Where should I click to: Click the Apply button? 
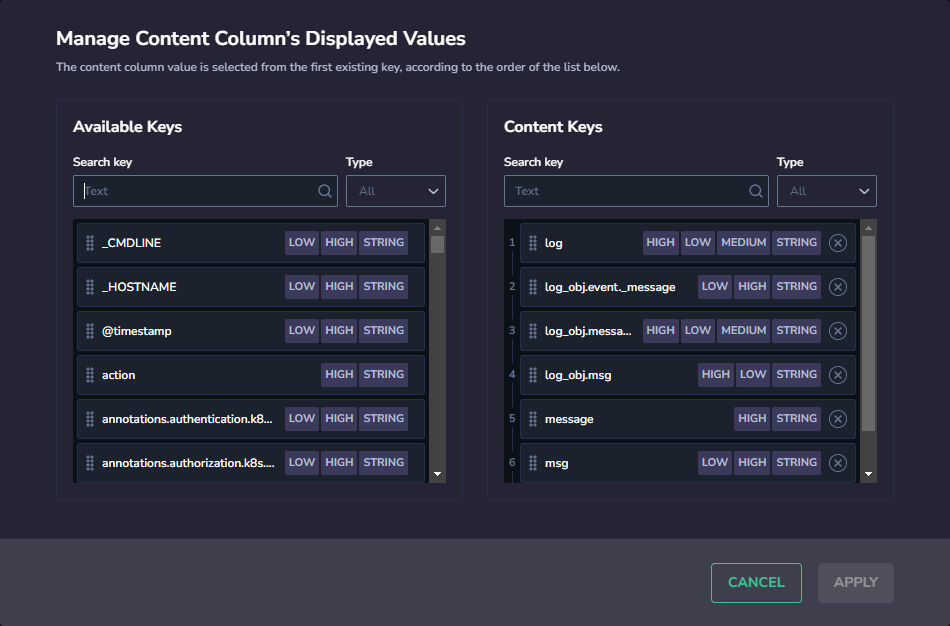tap(855, 582)
